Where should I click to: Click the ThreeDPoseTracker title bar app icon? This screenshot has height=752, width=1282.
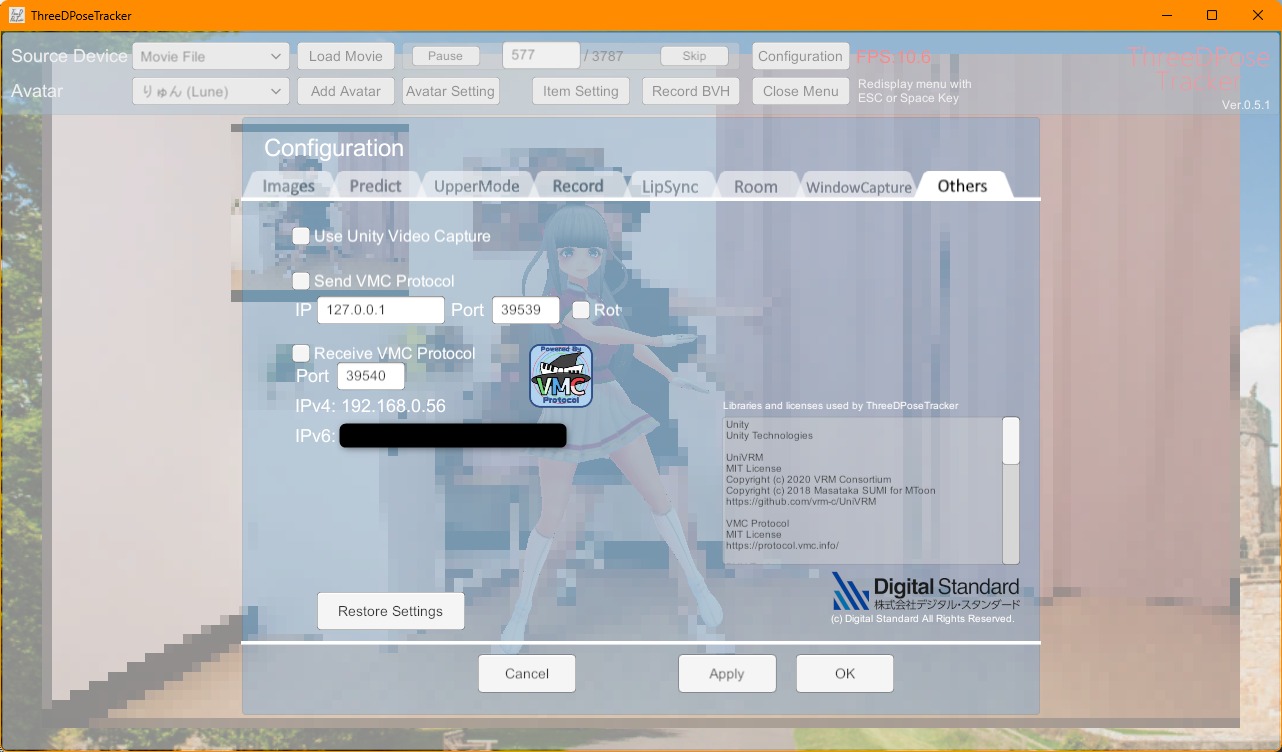point(16,15)
